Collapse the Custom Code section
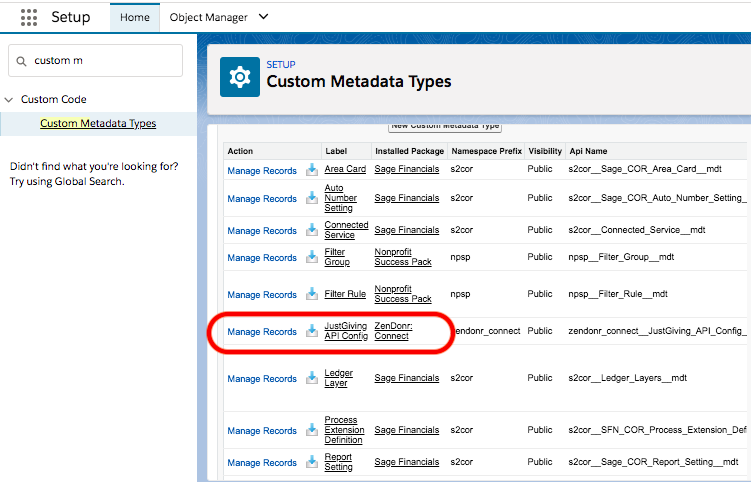The height and width of the screenshot is (482, 751). pyautogui.click(x=9, y=100)
